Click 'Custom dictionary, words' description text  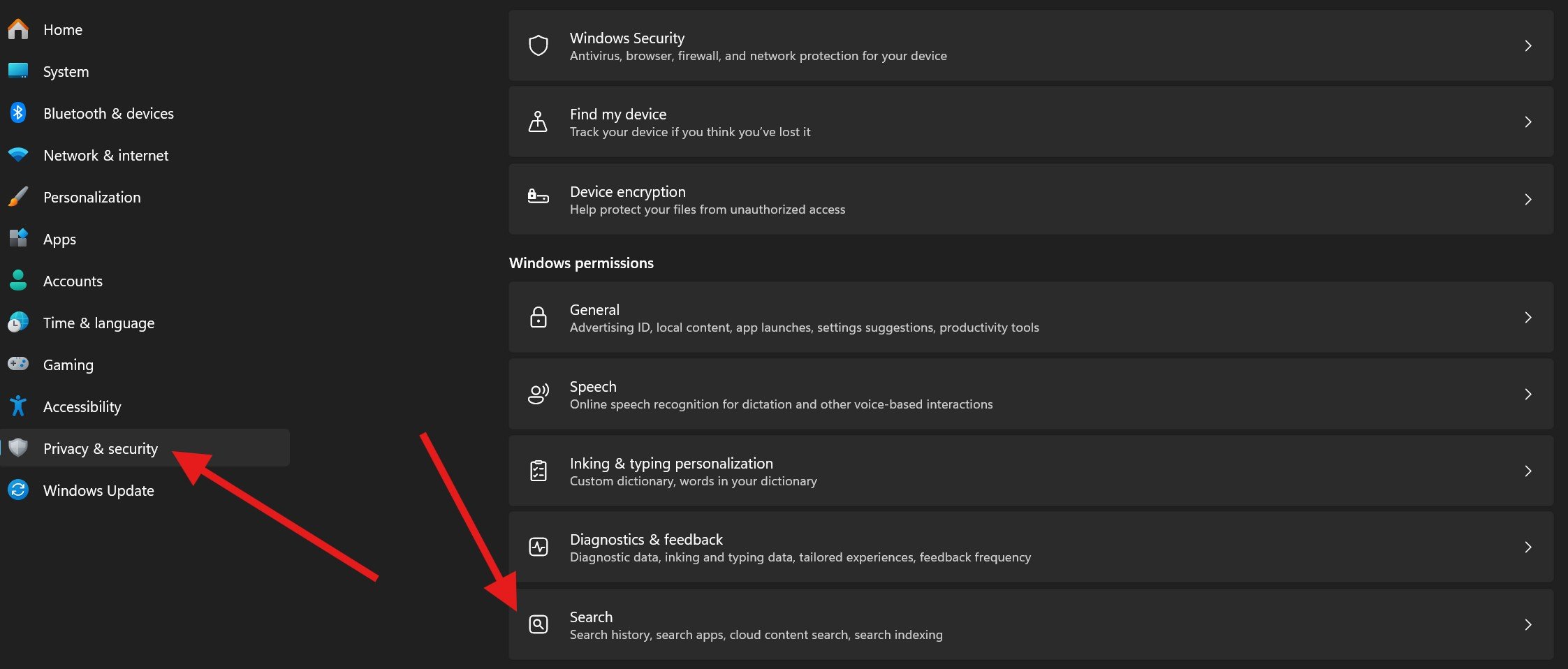[x=694, y=481]
